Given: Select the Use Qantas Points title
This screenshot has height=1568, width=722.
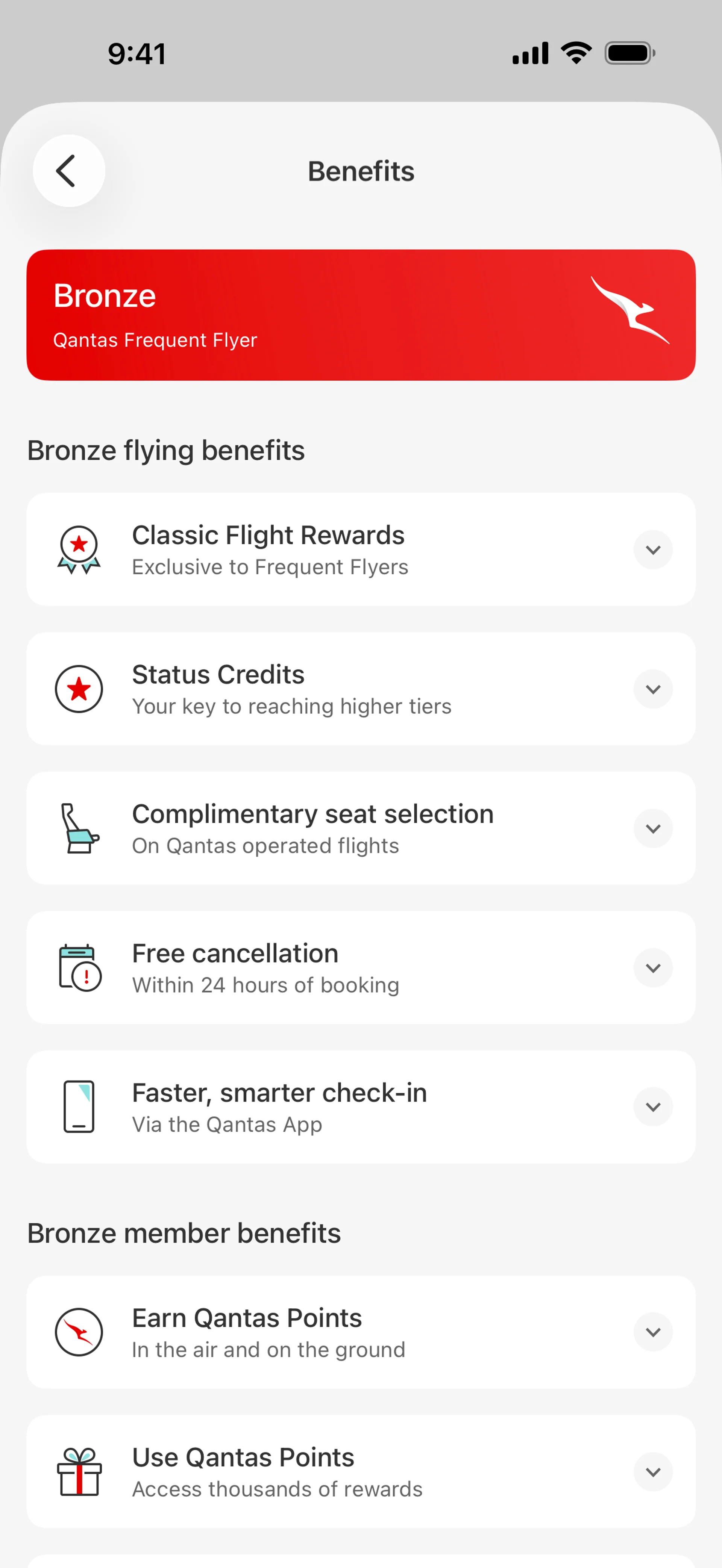Looking at the screenshot, I should pyautogui.click(x=243, y=1457).
